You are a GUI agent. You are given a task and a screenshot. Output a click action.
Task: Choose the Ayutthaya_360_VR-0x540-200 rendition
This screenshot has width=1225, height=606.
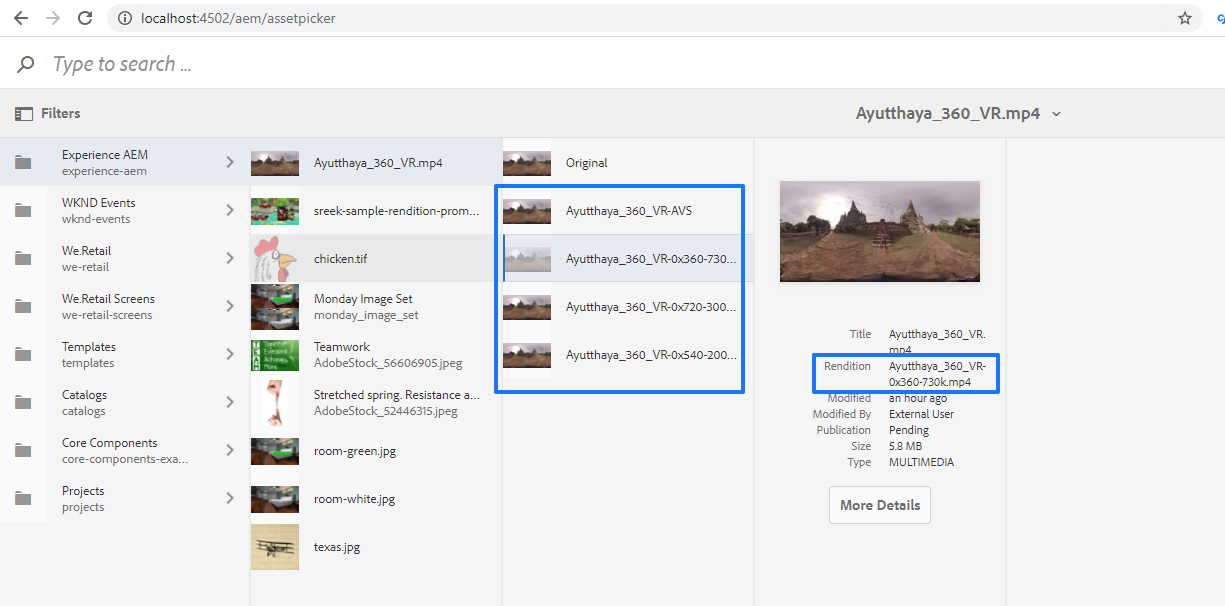652,355
